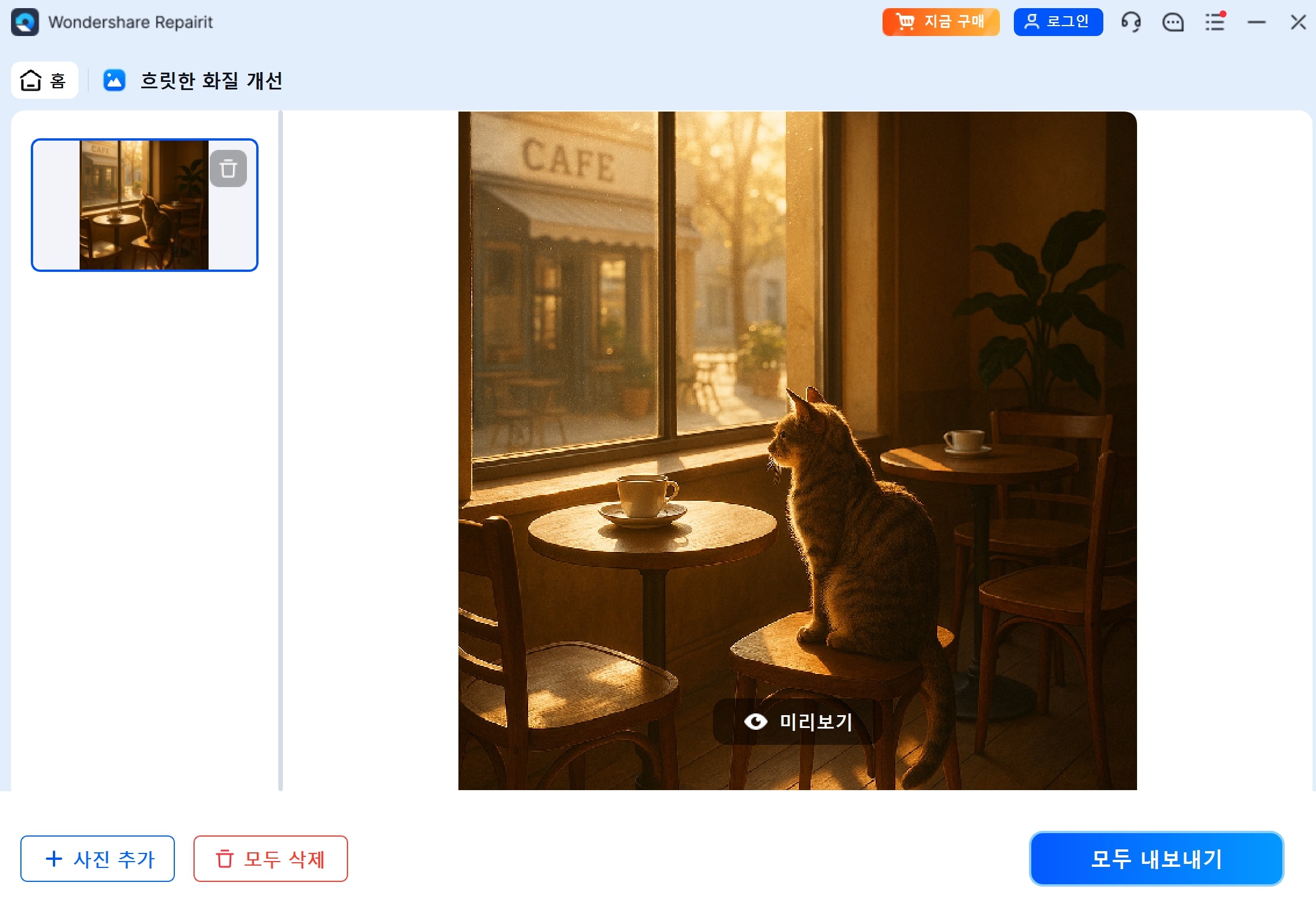1316x904 pixels.
Task: Click the large cafe cat preview image
Action: (797, 407)
